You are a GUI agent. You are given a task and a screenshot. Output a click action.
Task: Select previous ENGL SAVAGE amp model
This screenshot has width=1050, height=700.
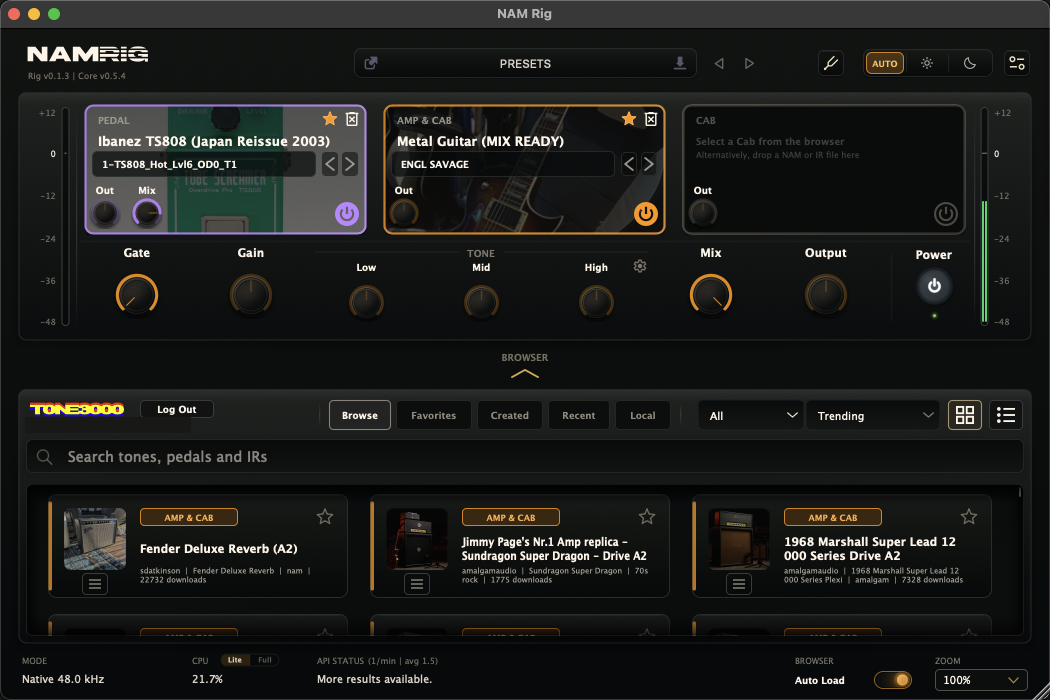tap(629, 164)
